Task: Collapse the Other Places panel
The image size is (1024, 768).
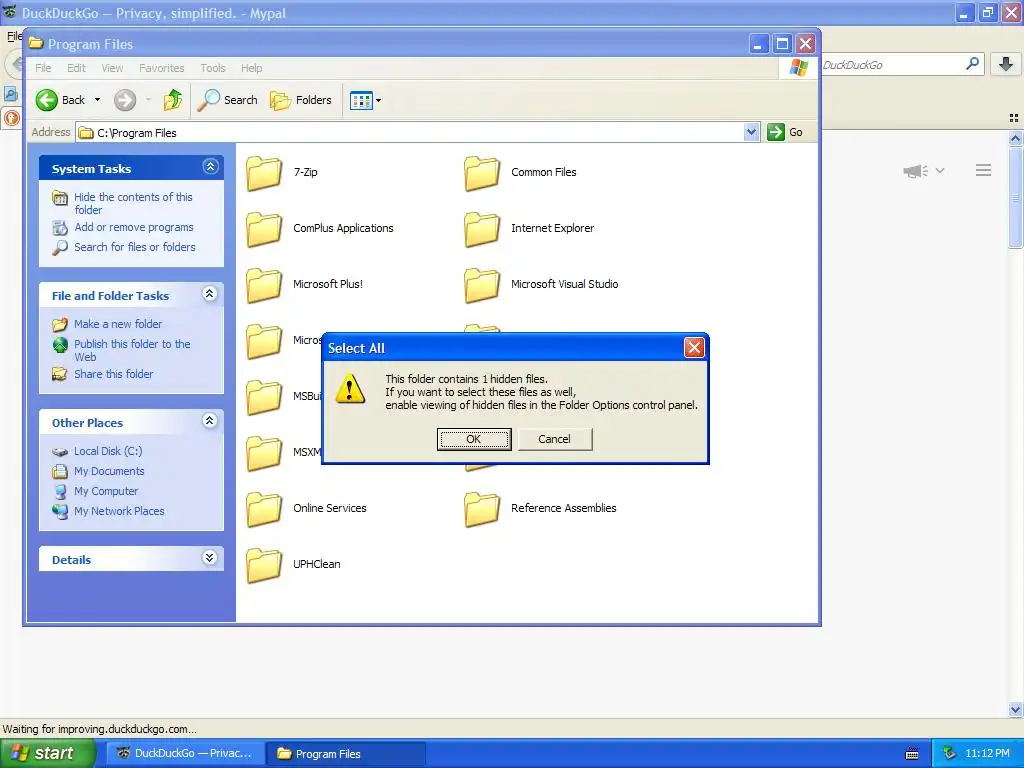Action: [210, 421]
